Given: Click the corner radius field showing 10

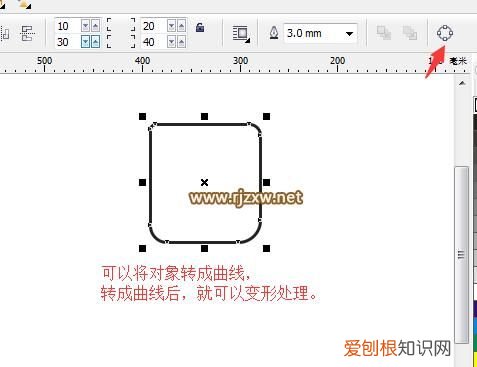Looking at the screenshot, I should pos(68,26).
